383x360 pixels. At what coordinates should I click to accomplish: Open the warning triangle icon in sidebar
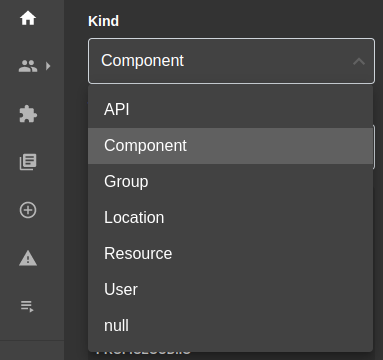click(x=28, y=258)
